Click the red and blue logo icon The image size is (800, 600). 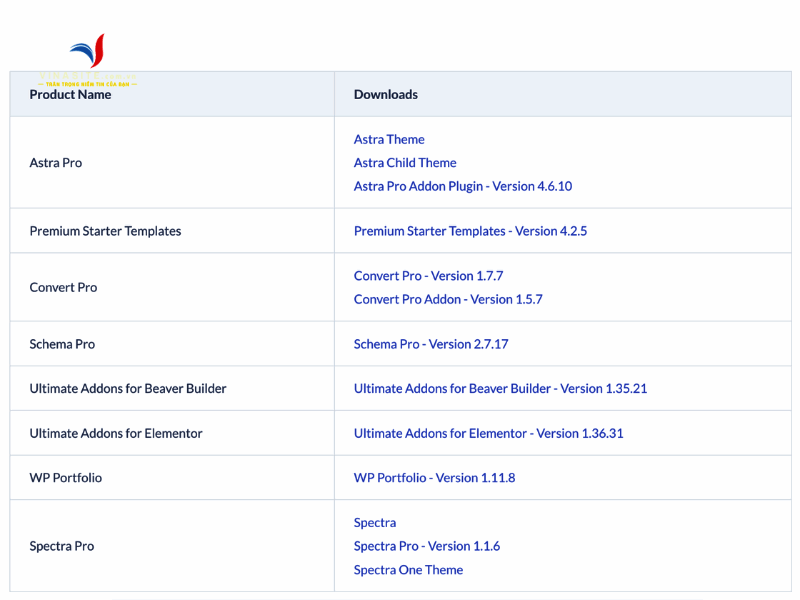coord(88,52)
